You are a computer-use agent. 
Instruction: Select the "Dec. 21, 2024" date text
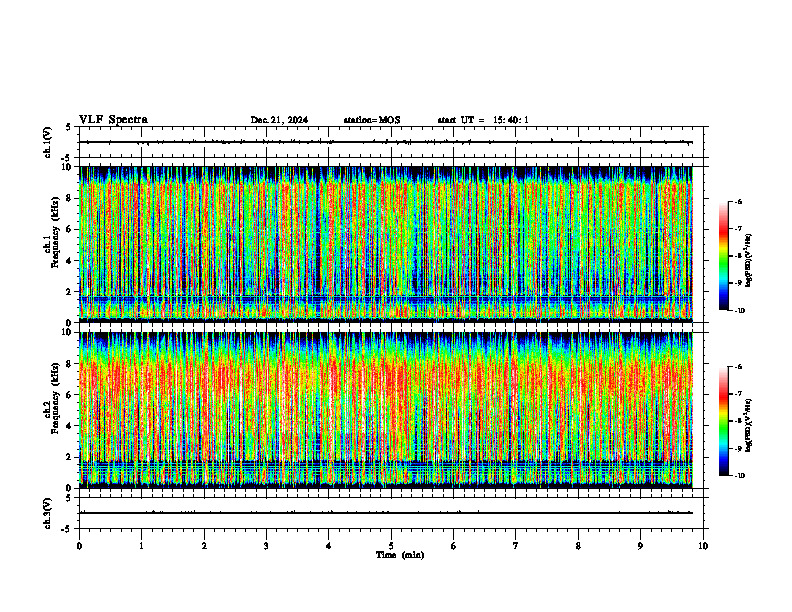tap(279, 120)
